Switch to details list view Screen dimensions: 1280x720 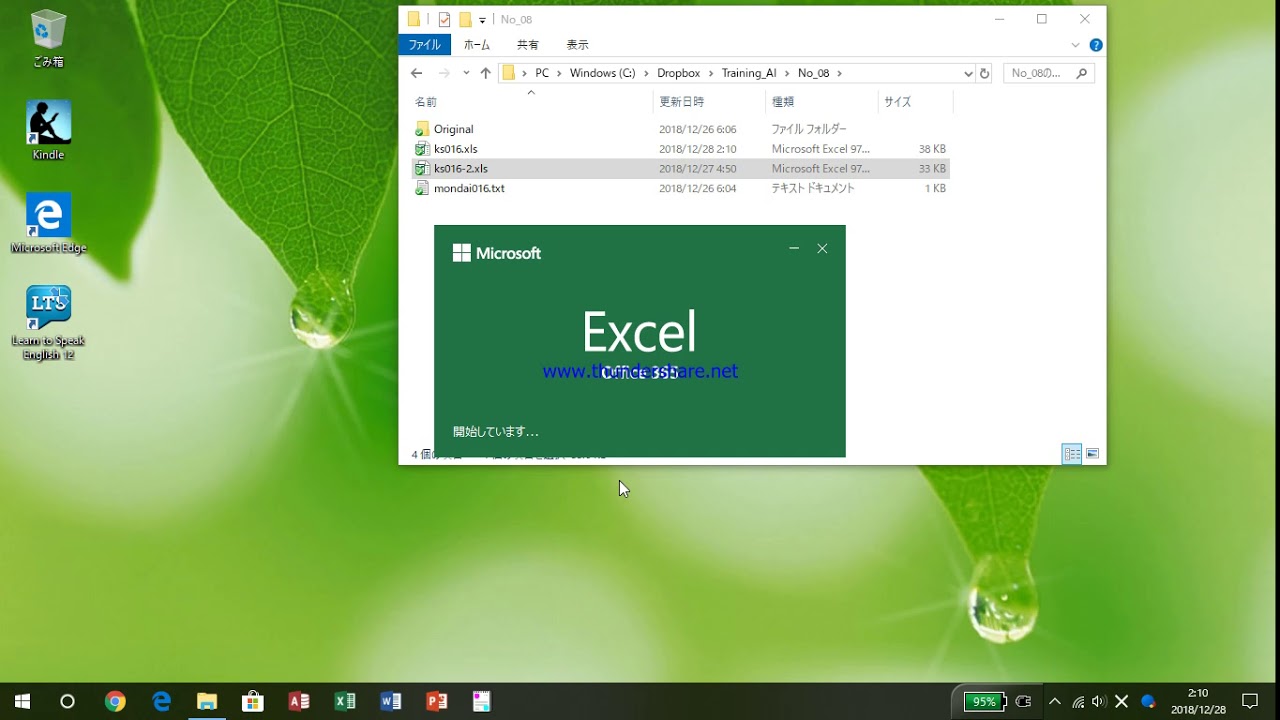(x=1072, y=454)
